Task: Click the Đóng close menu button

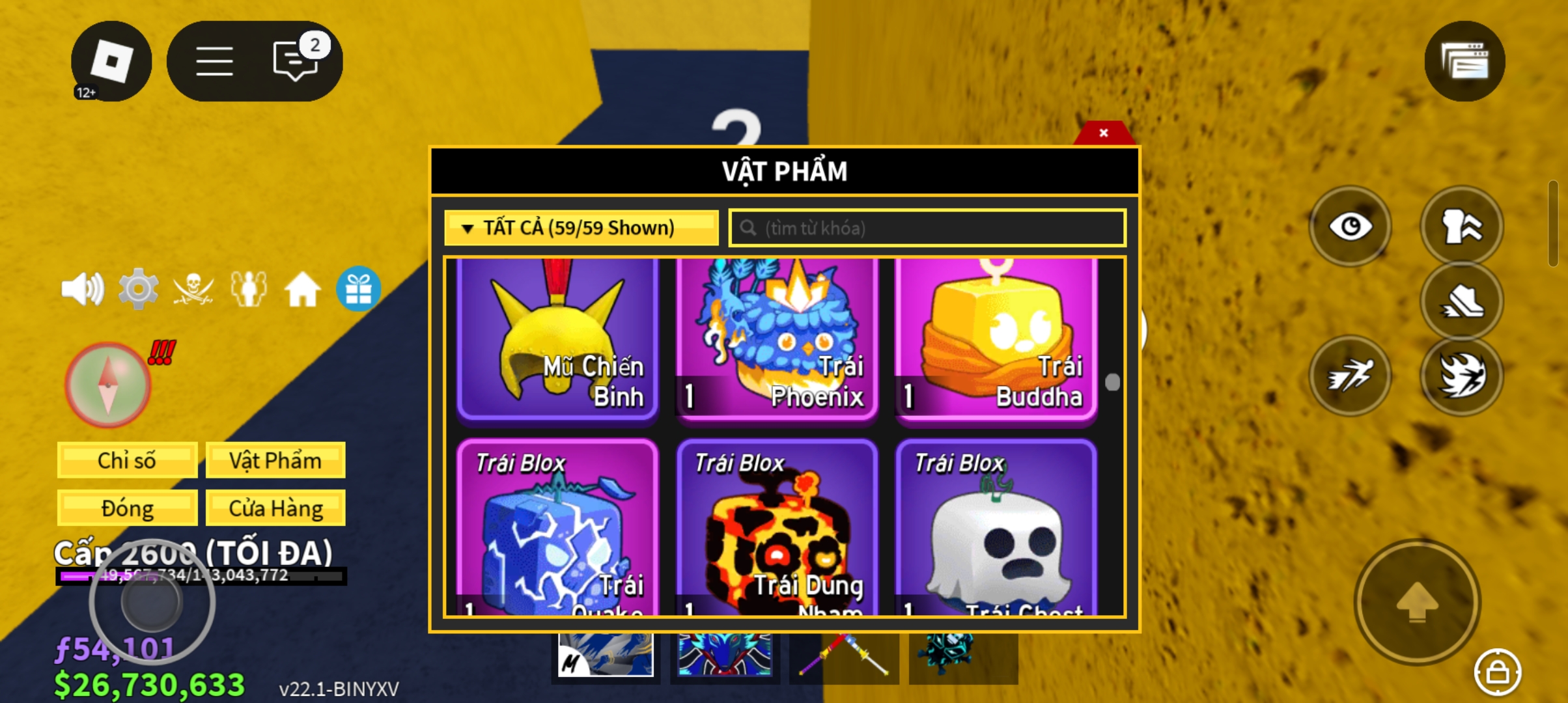Action: pyautogui.click(x=127, y=508)
